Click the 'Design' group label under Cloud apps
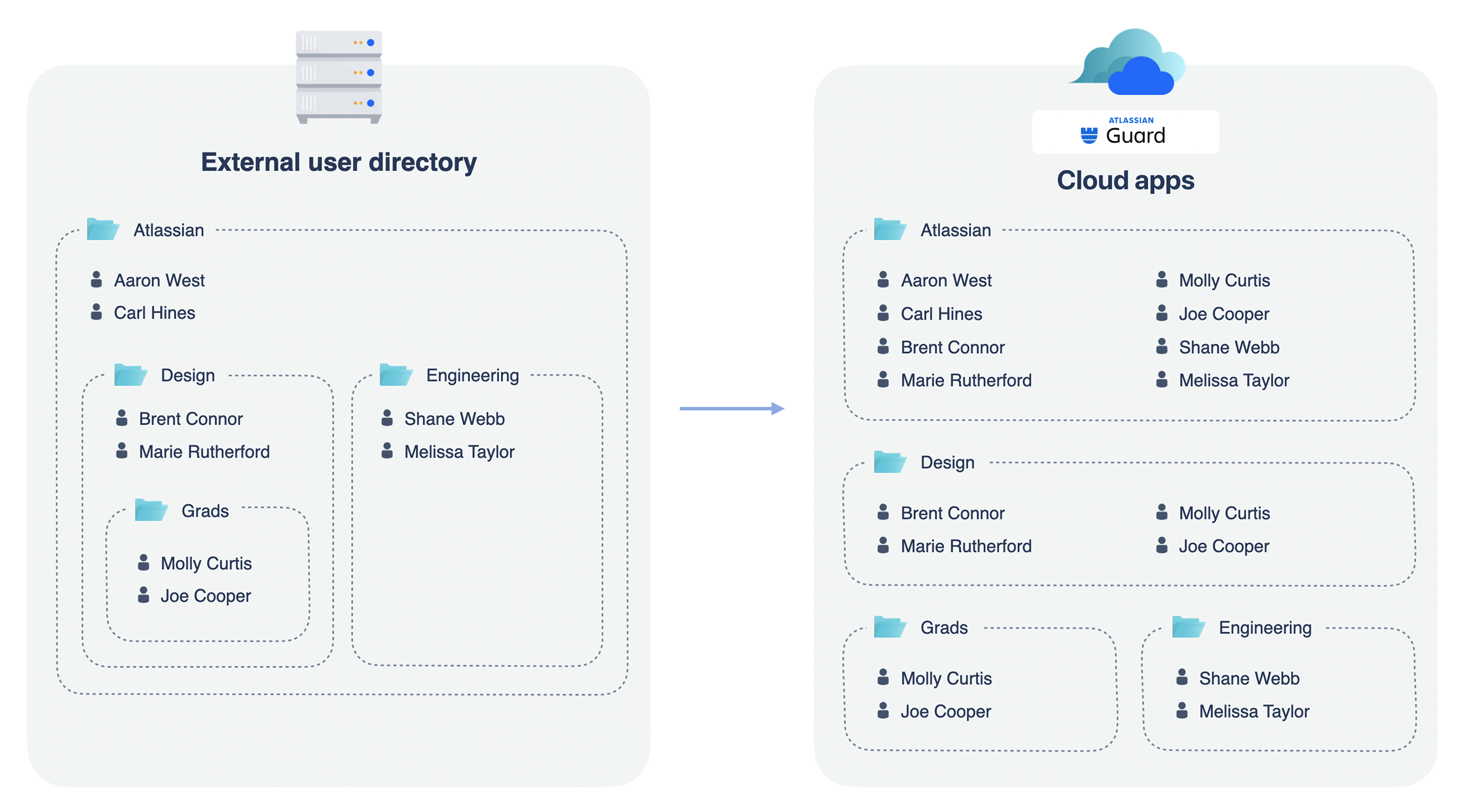Screen dimensions: 1468x812 (947, 463)
